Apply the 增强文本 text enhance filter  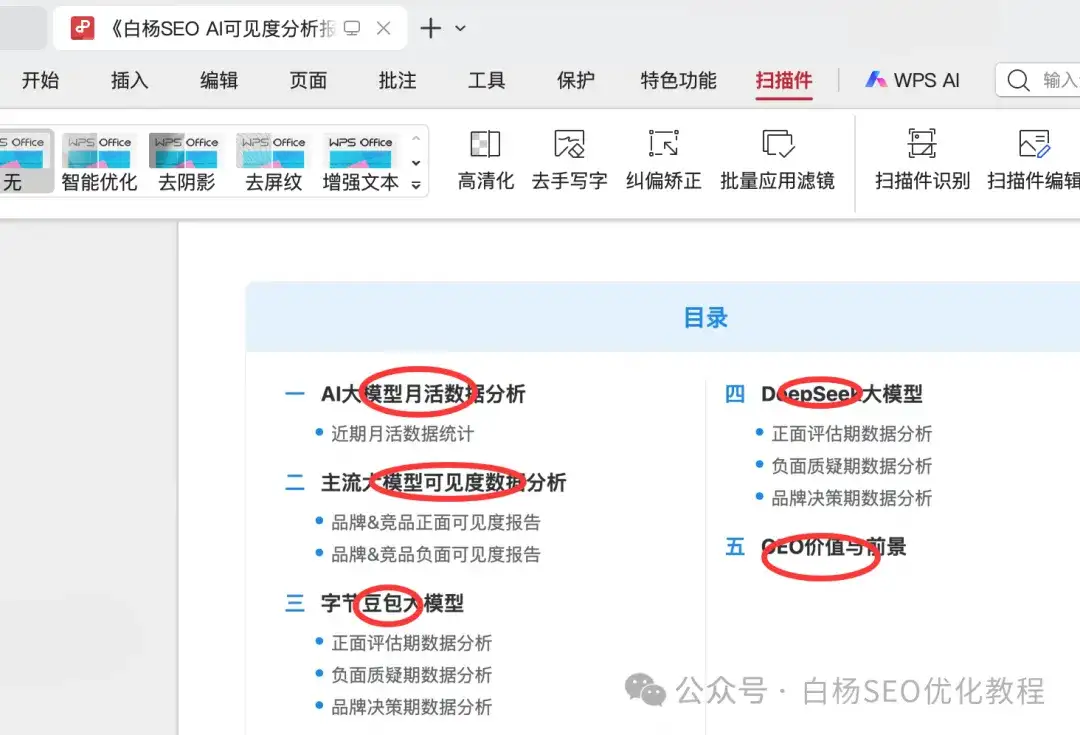coord(360,163)
